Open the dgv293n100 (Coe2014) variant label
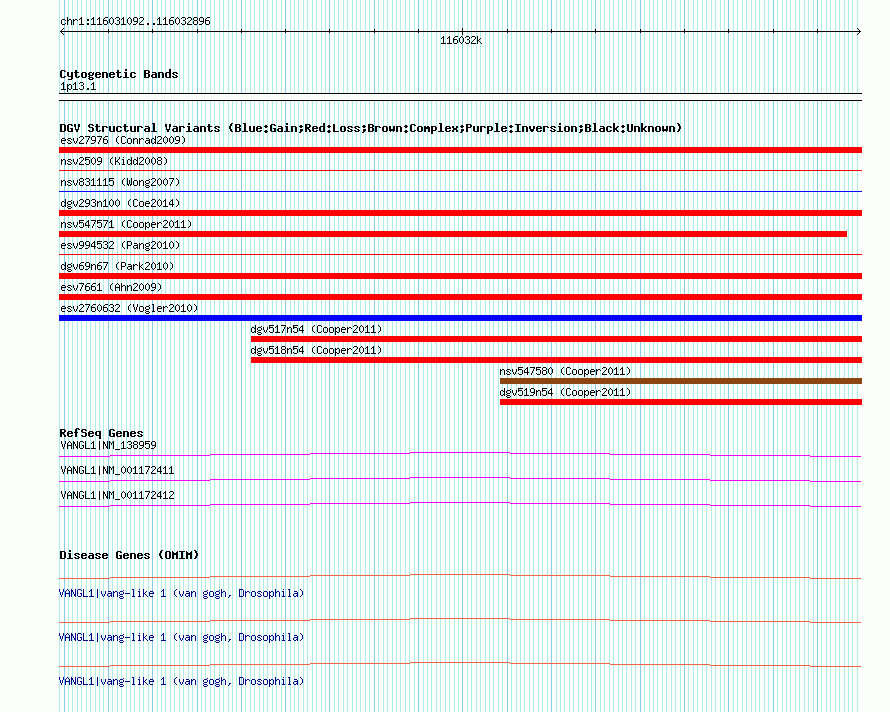Image resolution: width=890 pixels, height=712 pixels. [120, 203]
